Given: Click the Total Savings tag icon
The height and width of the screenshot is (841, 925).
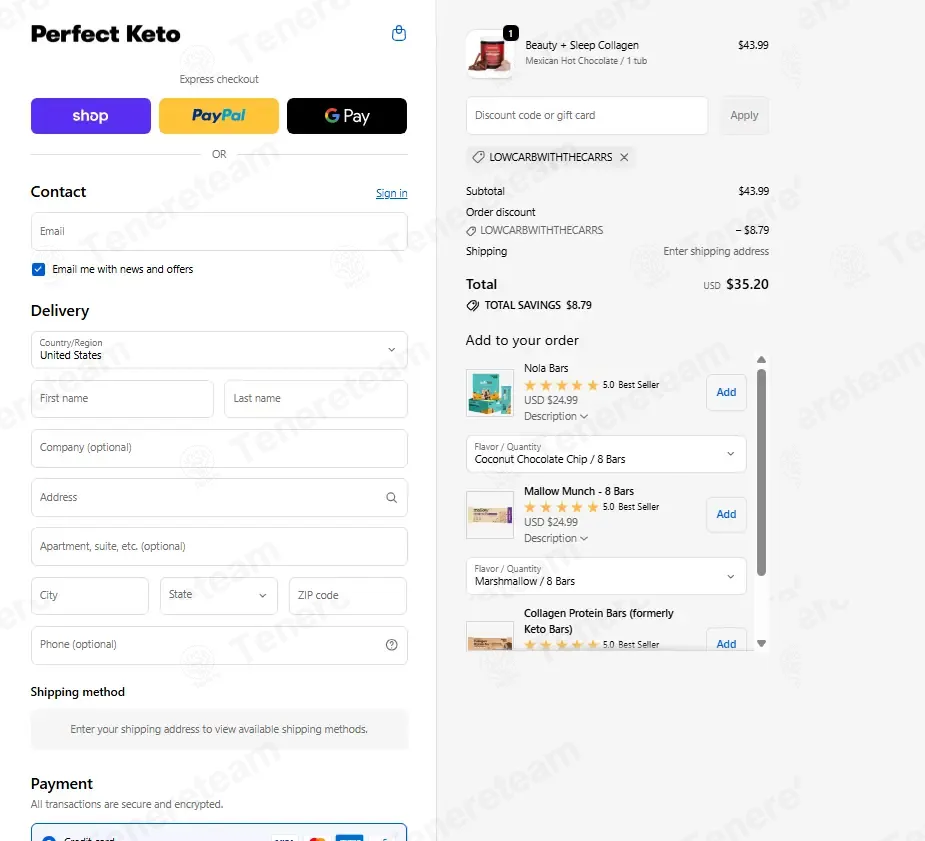Looking at the screenshot, I should pyautogui.click(x=473, y=305).
